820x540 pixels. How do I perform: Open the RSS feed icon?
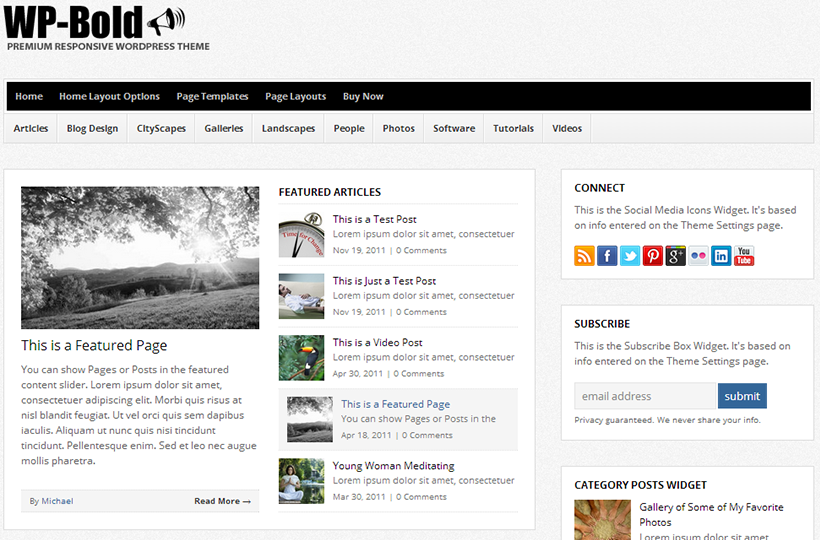coord(584,256)
